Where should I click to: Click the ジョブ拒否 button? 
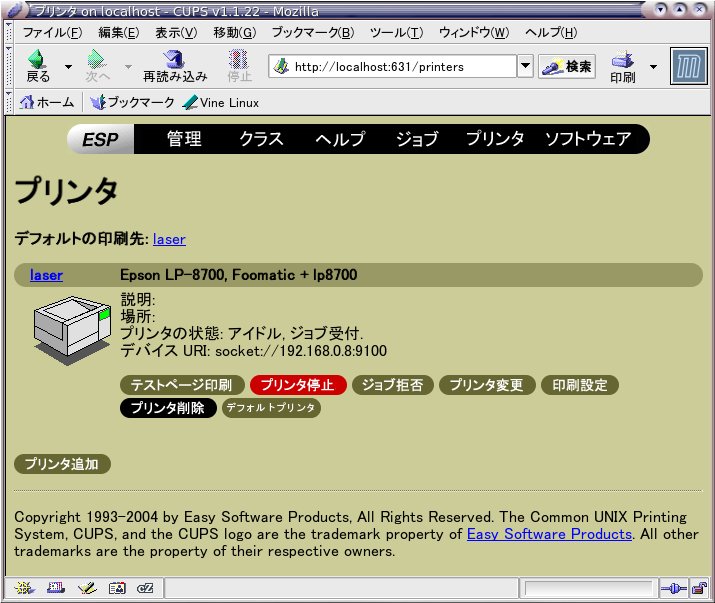pyautogui.click(x=393, y=385)
